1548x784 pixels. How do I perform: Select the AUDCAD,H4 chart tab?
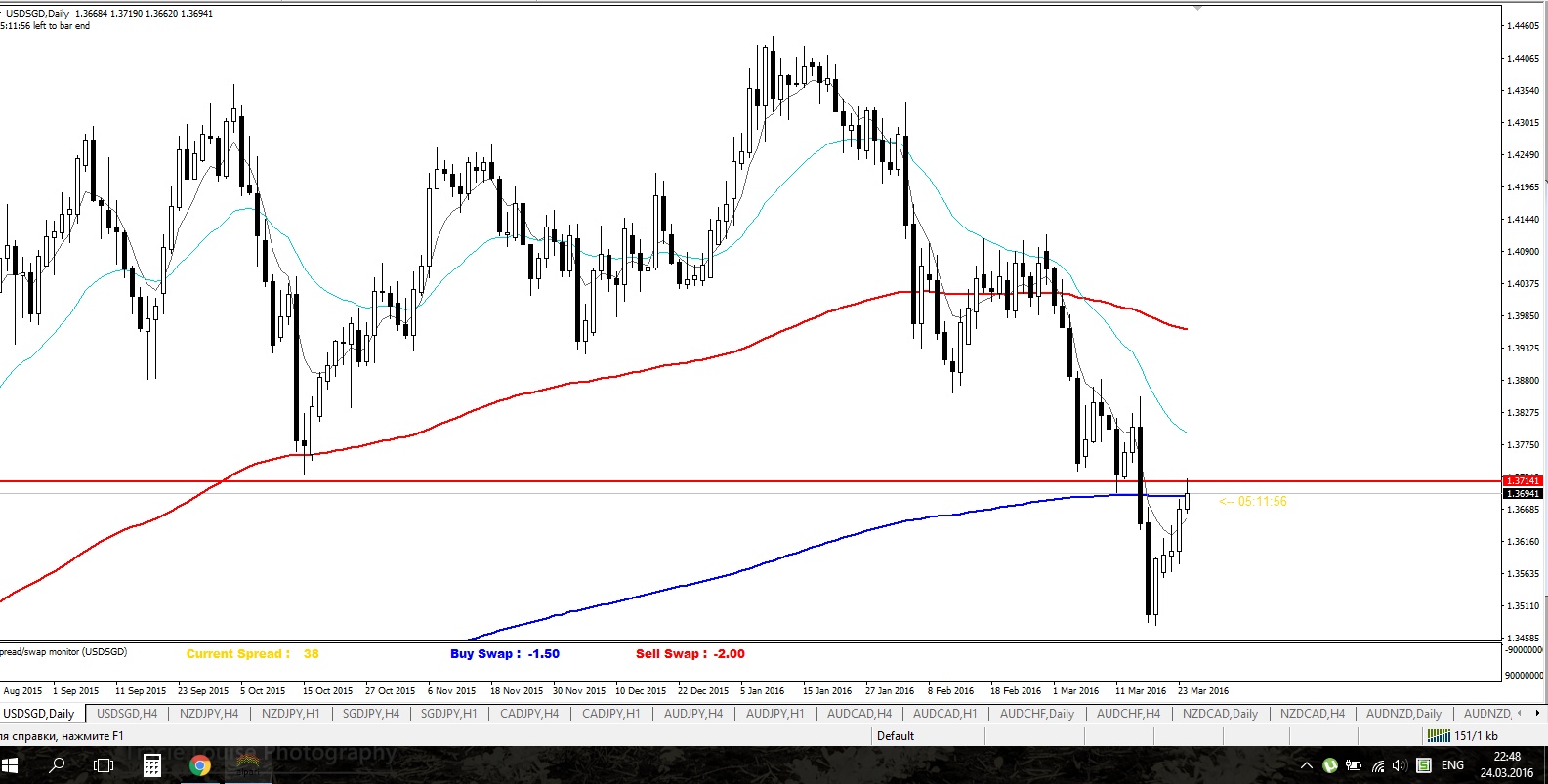[x=859, y=714]
